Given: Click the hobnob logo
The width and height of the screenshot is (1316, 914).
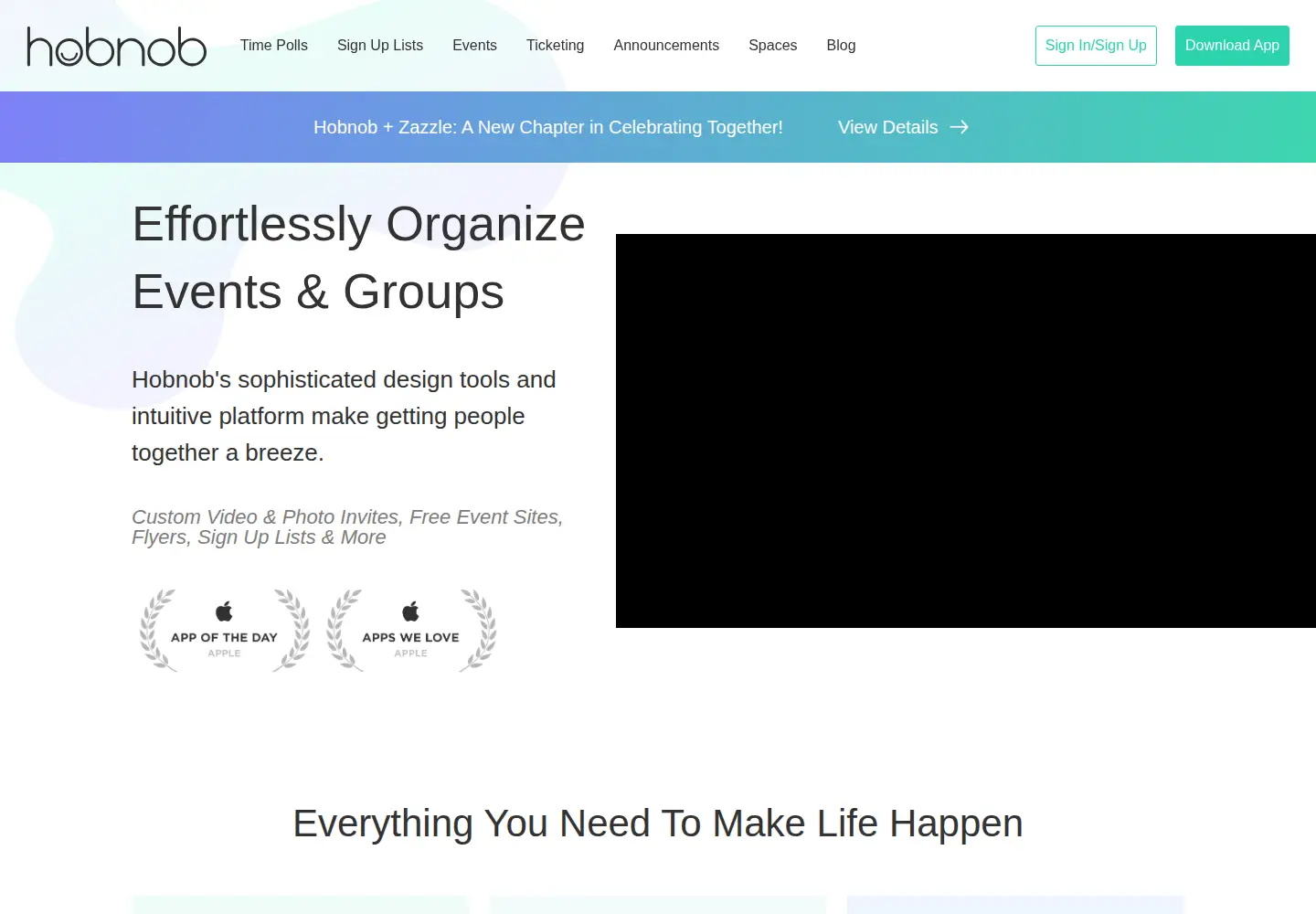Looking at the screenshot, I should 117,47.
